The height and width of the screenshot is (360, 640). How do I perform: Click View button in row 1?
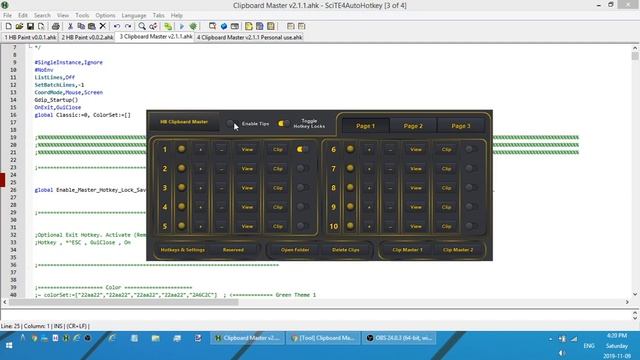[x=247, y=149]
